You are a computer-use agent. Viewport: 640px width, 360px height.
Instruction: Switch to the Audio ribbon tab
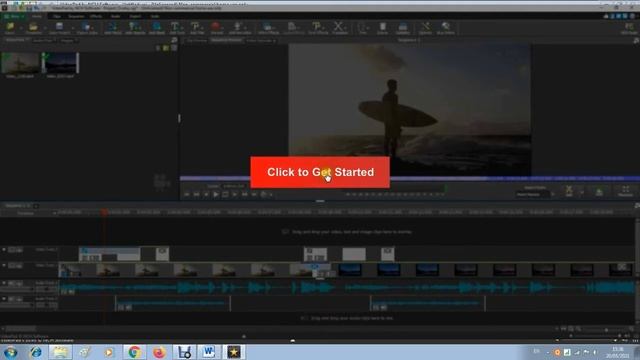coord(116,16)
